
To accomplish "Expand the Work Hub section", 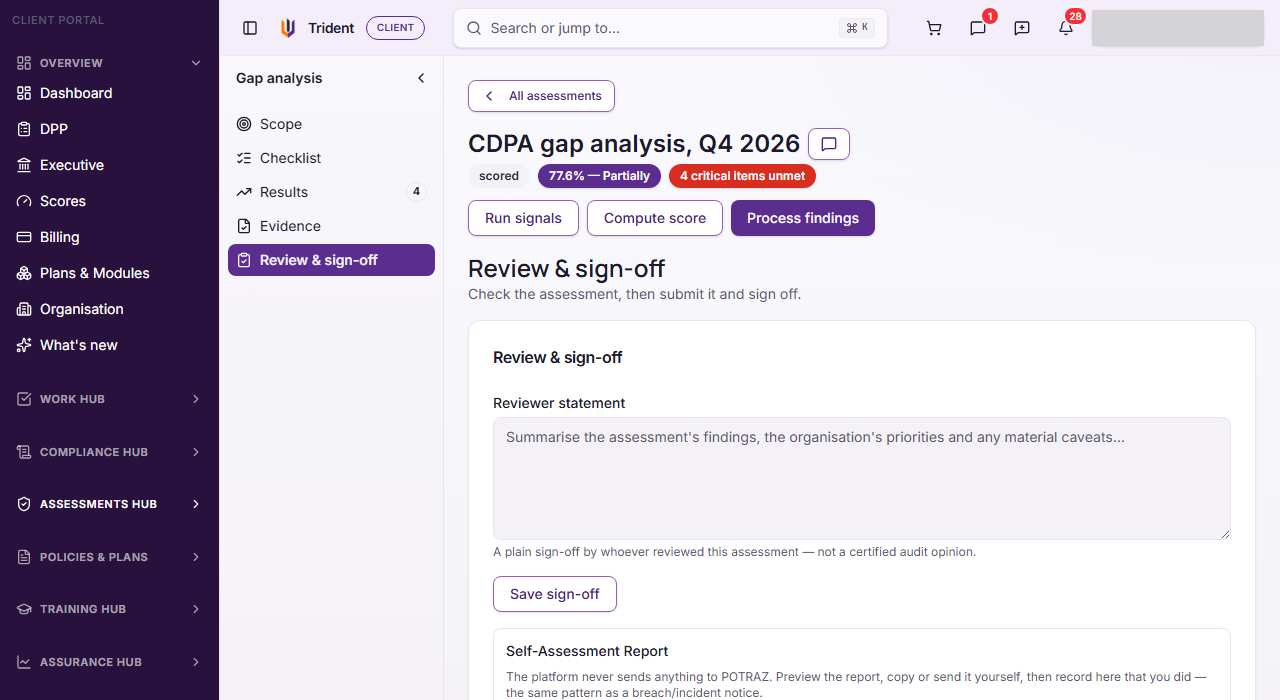I will point(109,399).
